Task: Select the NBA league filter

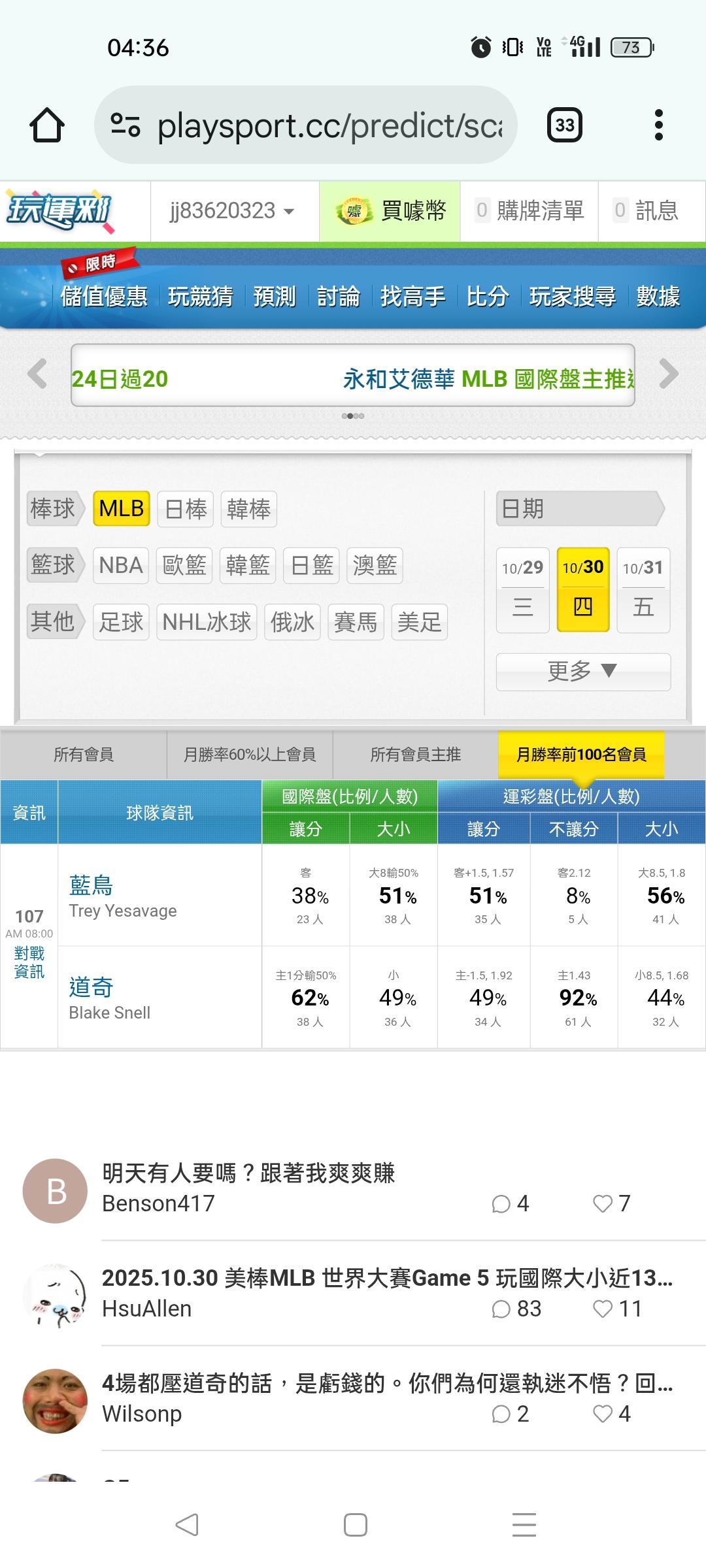Action: [x=121, y=565]
